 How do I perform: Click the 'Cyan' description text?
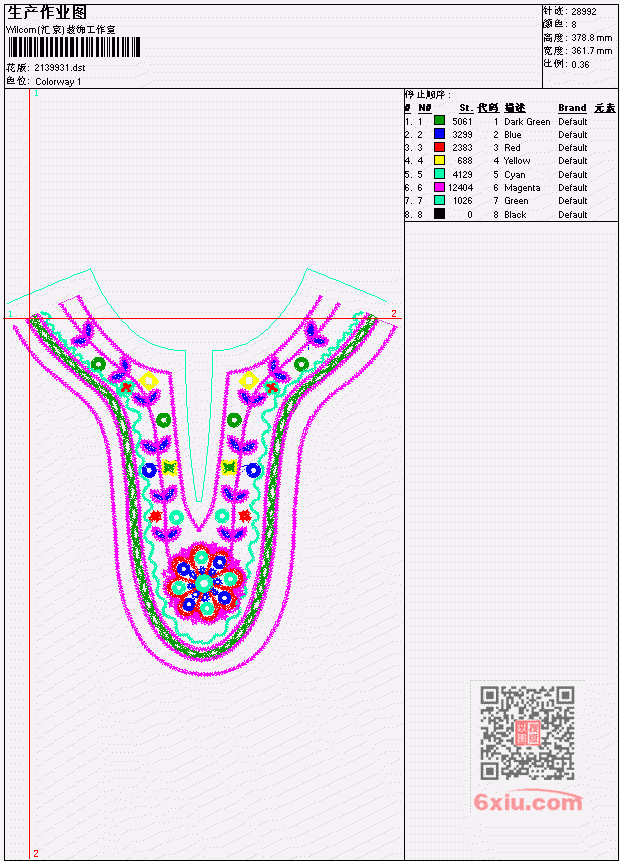point(515,175)
